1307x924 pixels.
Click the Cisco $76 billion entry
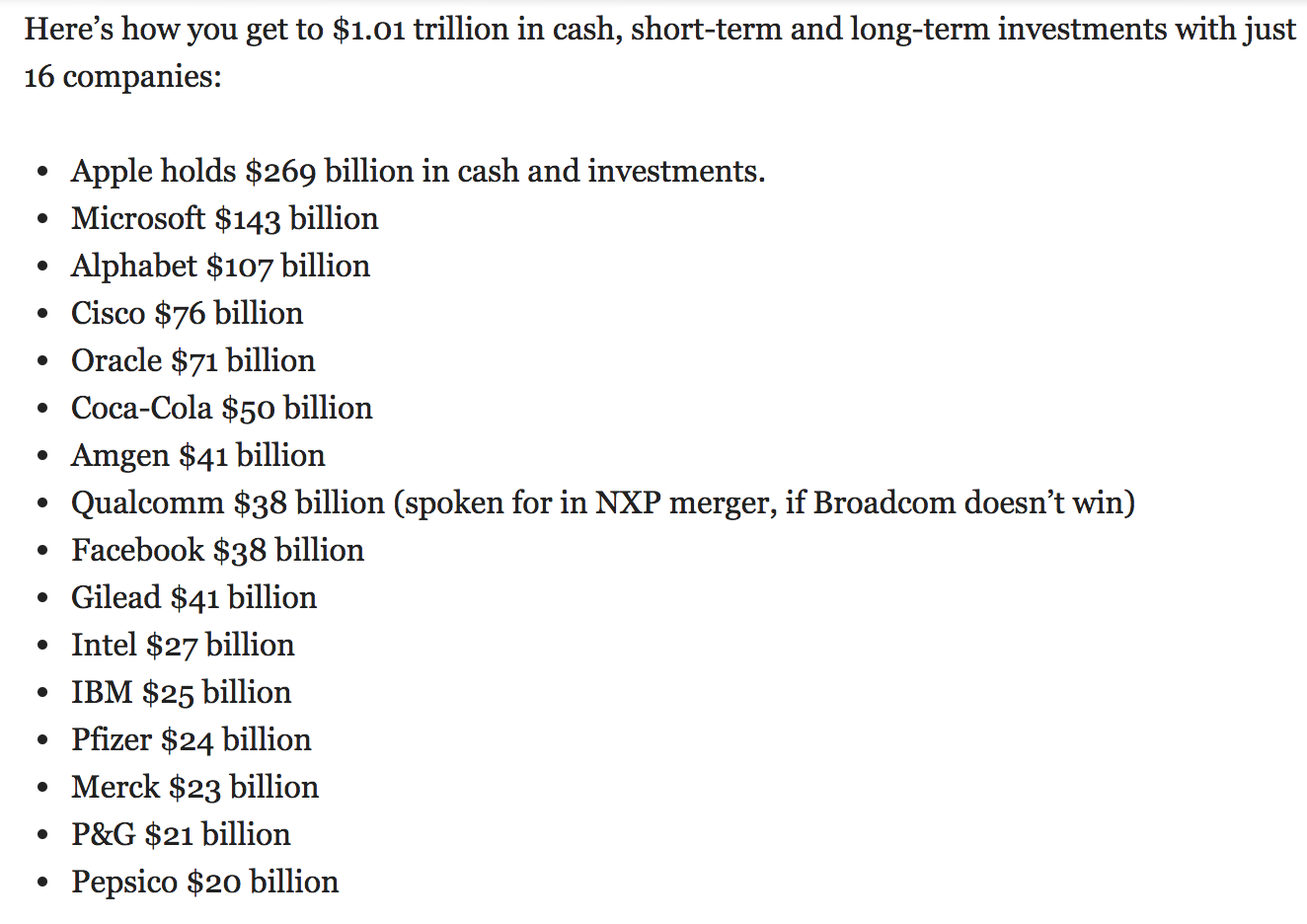coord(187,314)
